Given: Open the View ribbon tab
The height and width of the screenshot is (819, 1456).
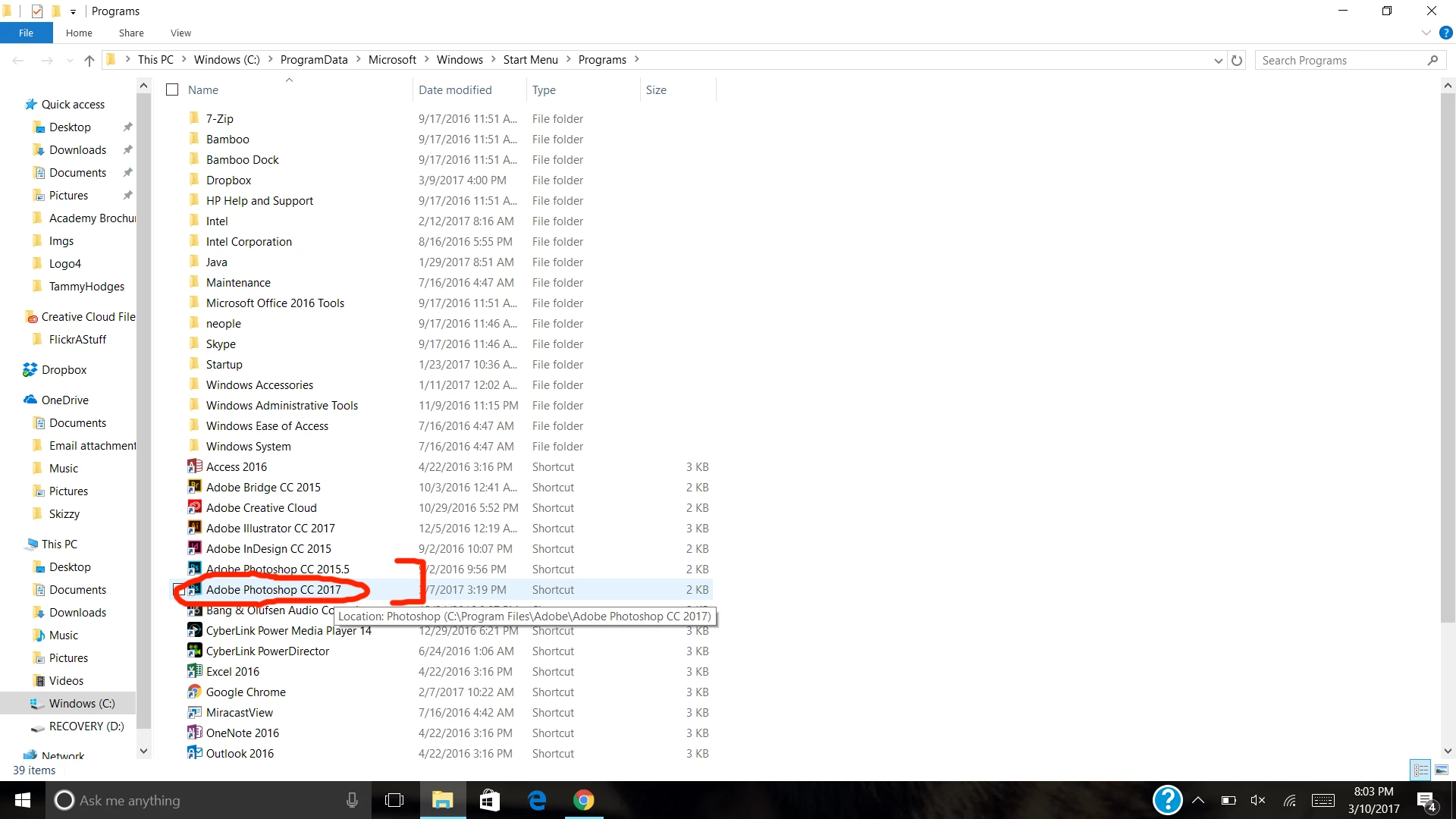Looking at the screenshot, I should tap(180, 33).
